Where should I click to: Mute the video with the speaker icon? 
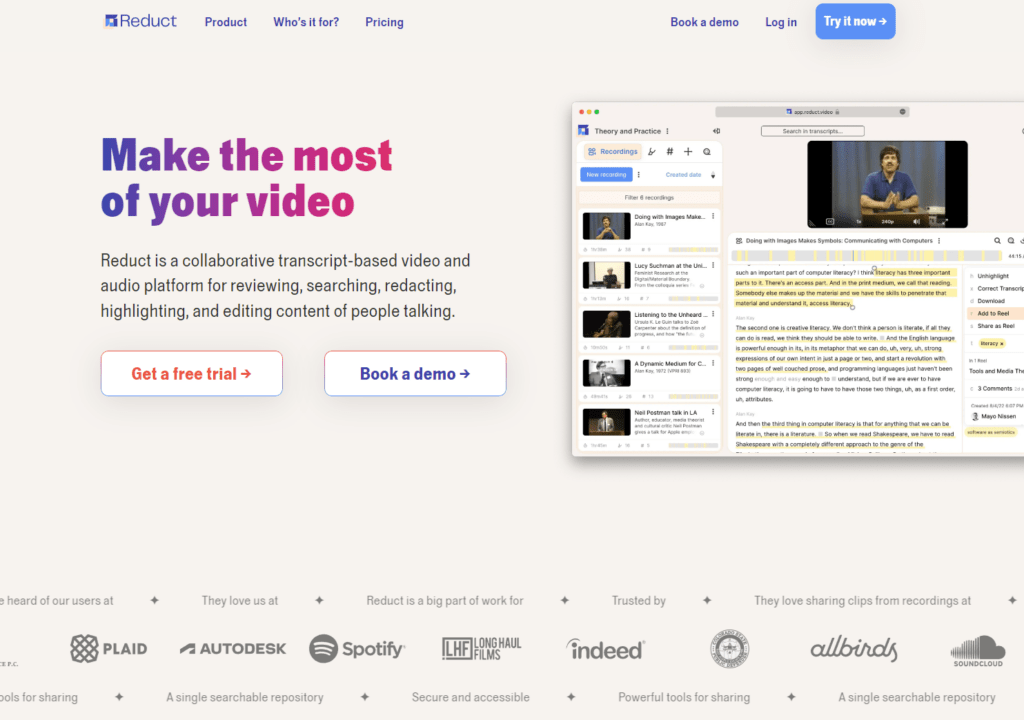pyautogui.click(x=914, y=221)
